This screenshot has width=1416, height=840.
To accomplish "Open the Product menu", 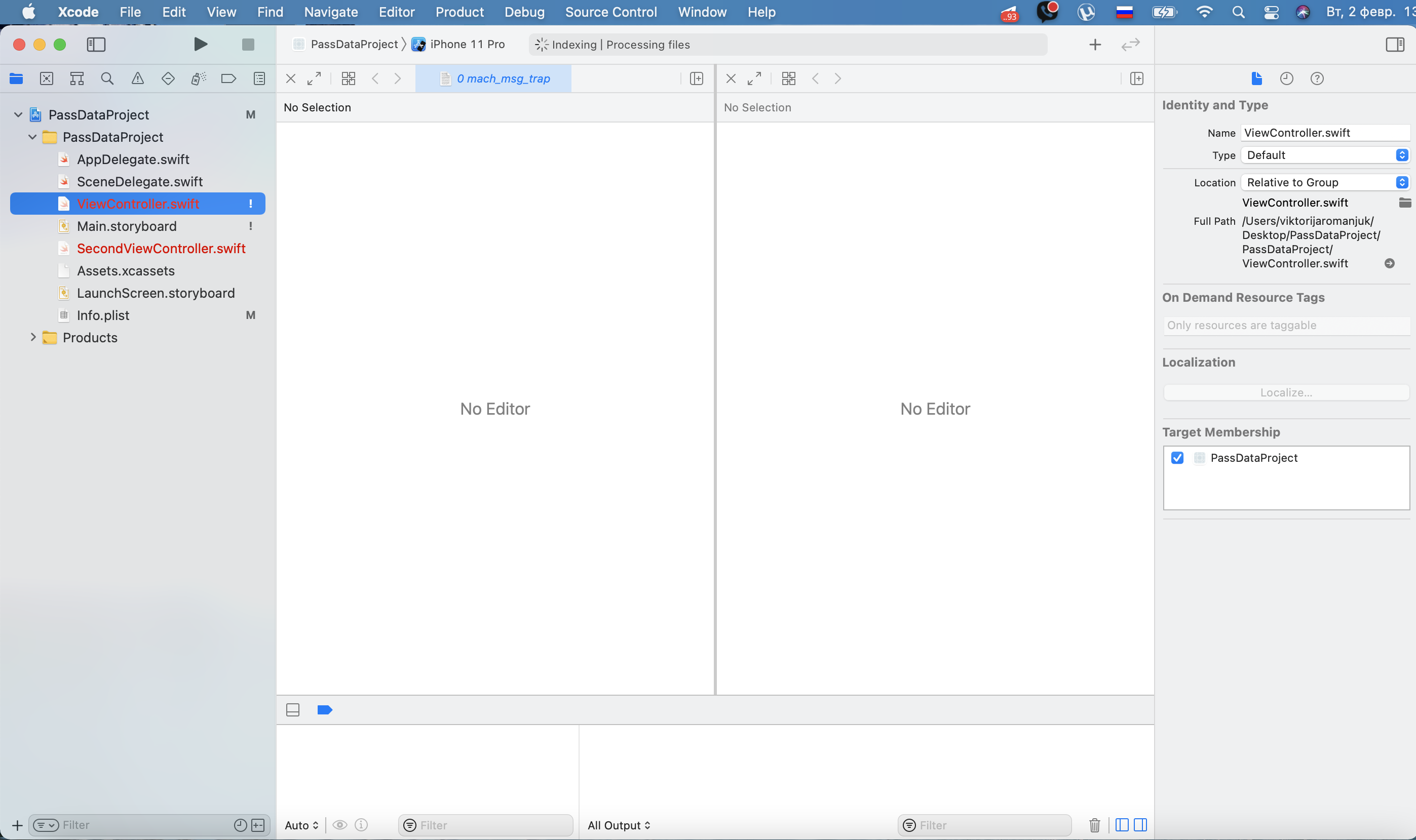I will 459,12.
